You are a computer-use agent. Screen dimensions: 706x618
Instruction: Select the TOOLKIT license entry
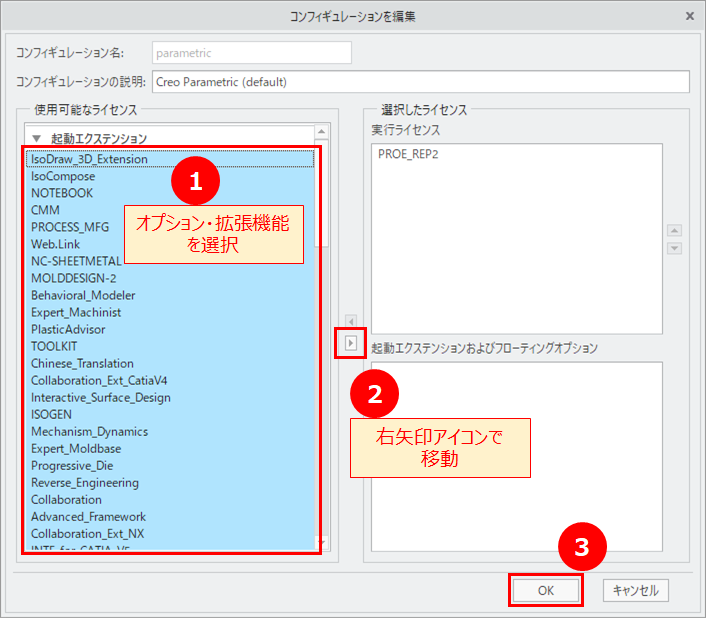click(x=54, y=346)
